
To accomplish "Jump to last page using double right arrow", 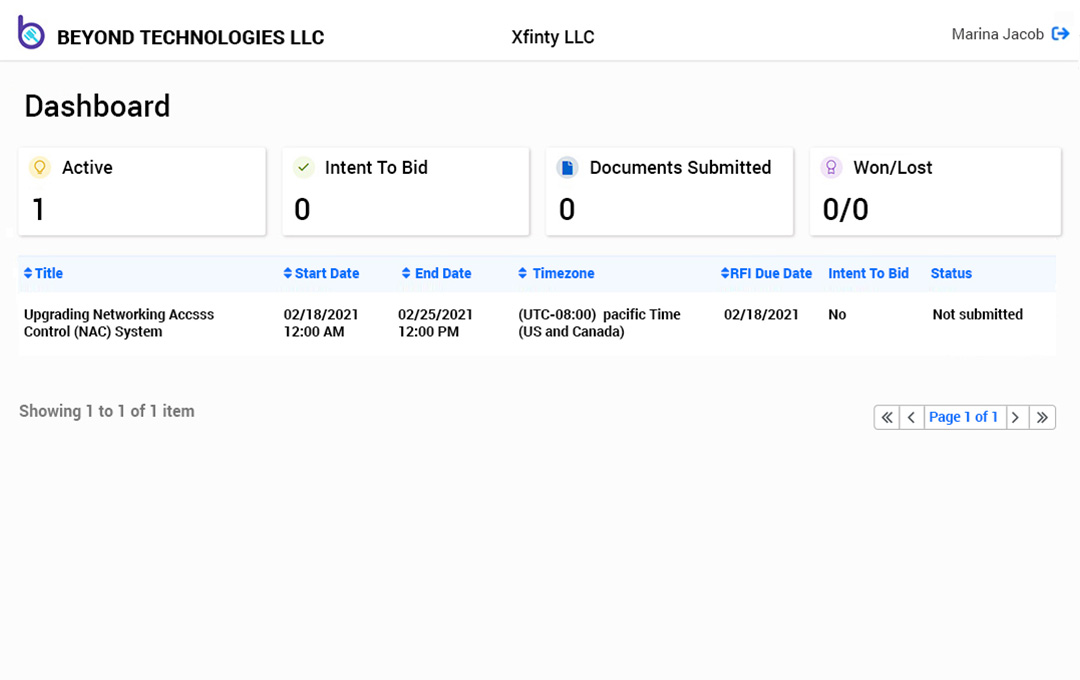I will coord(1042,417).
